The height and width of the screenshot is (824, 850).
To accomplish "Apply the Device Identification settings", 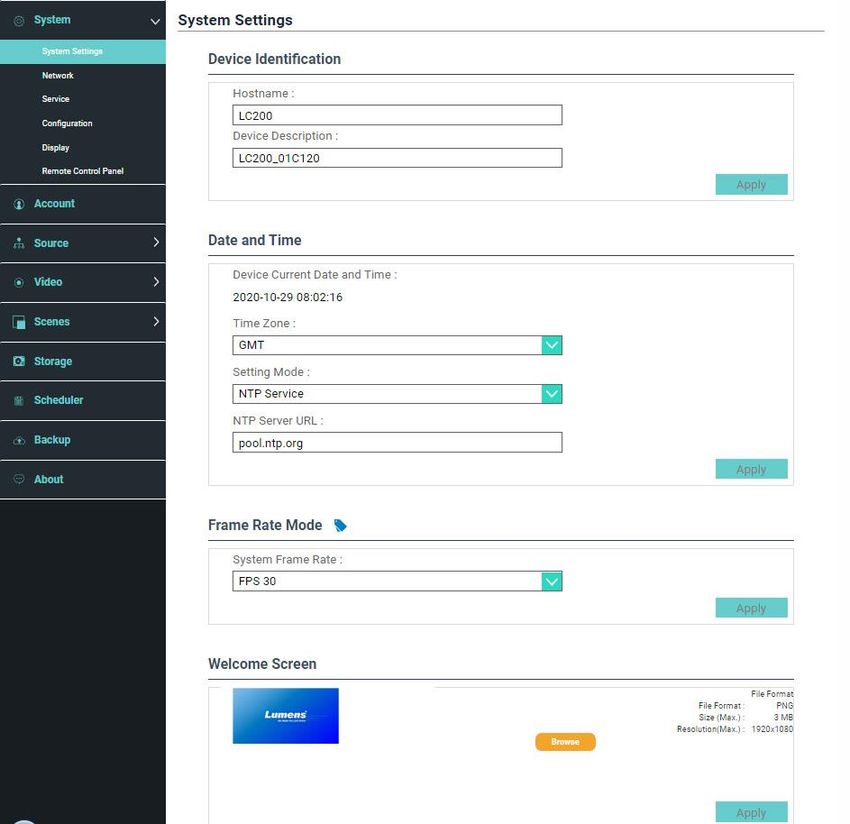I will (x=751, y=184).
